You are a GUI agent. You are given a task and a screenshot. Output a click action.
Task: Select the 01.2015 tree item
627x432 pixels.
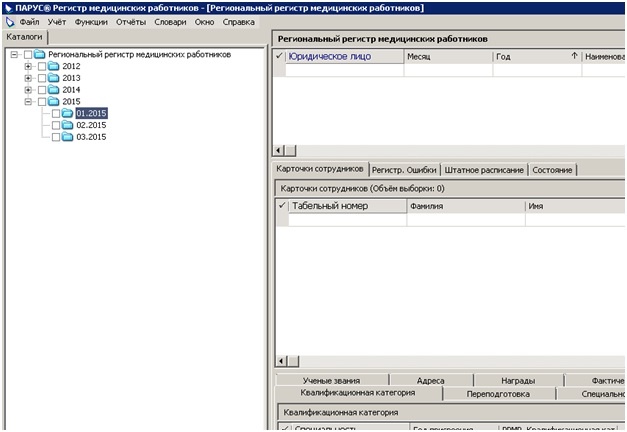pos(91,113)
